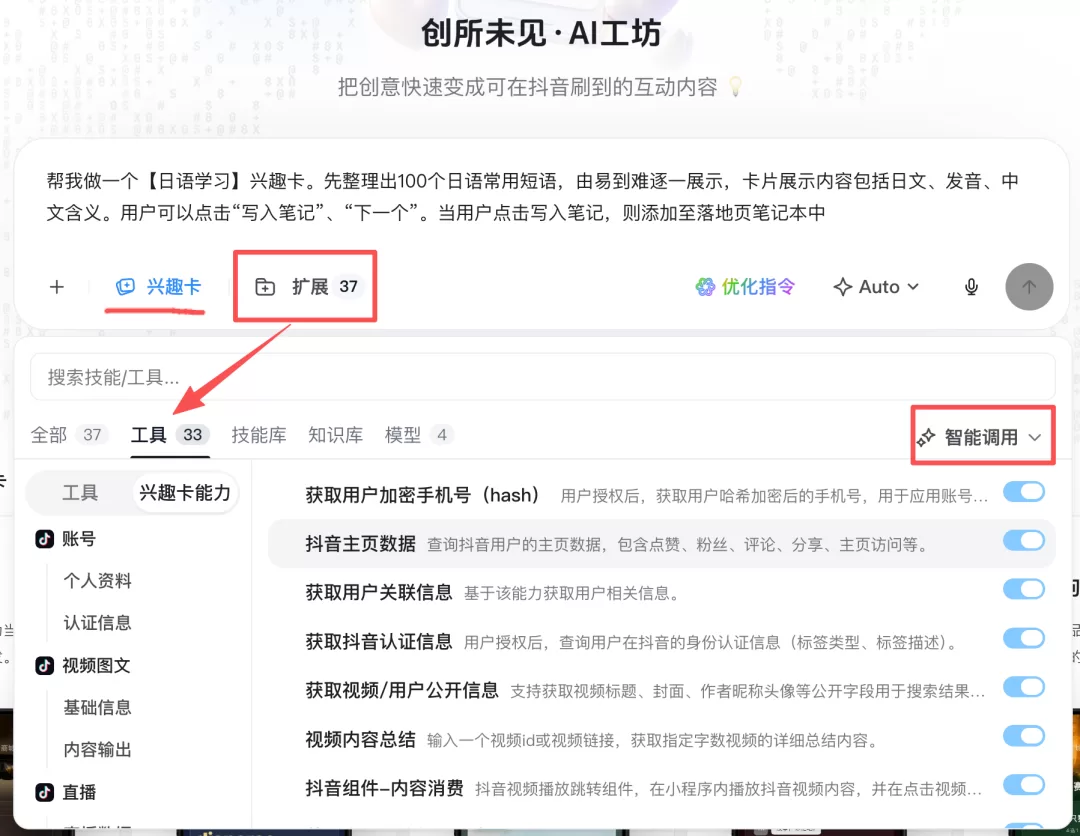Screen dimensions: 1080x836
Task: Open 认证信息 under 账号
Action: pos(97,623)
